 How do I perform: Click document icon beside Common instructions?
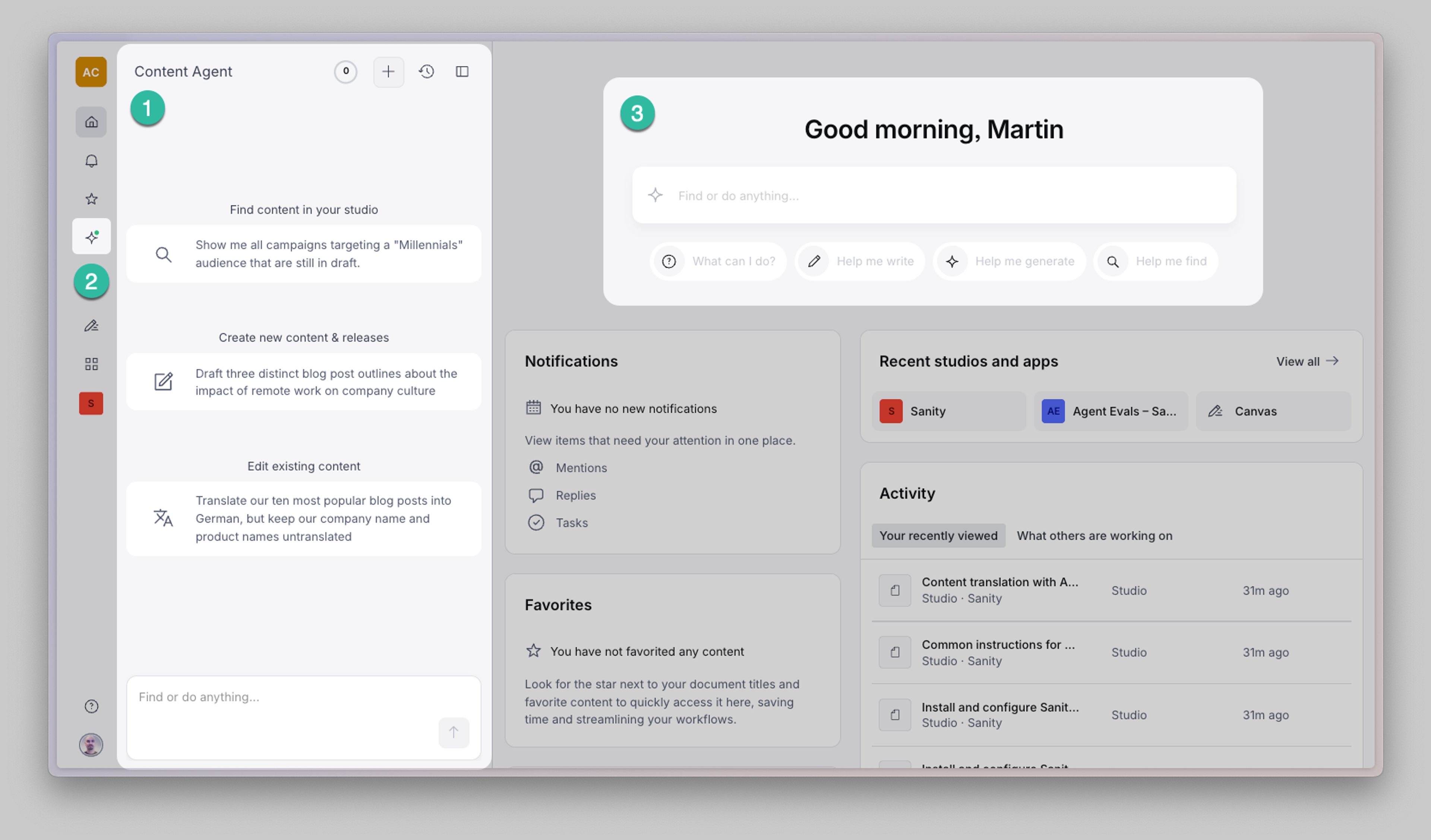895,652
